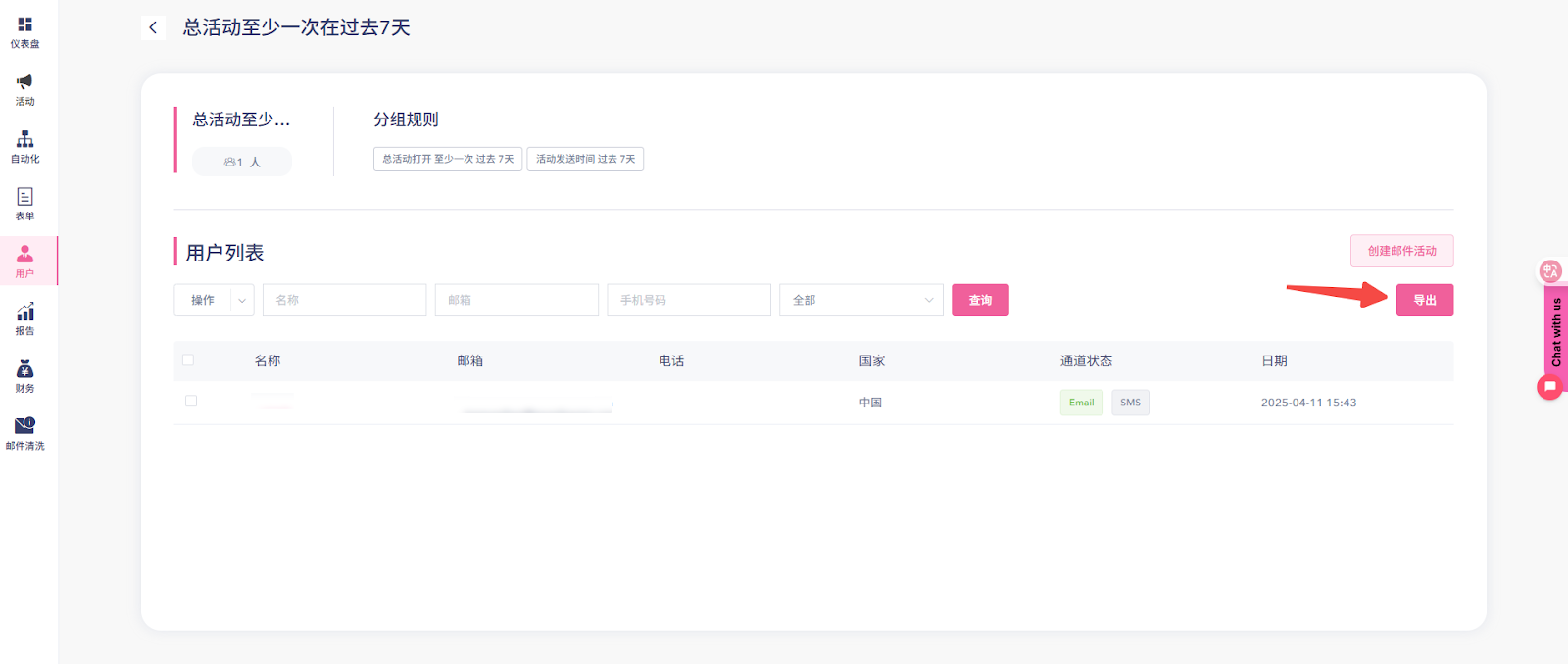Tick the select-all checkbox in table header
Image resolution: width=1568 pixels, height=664 pixels.
pyautogui.click(x=188, y=360)
